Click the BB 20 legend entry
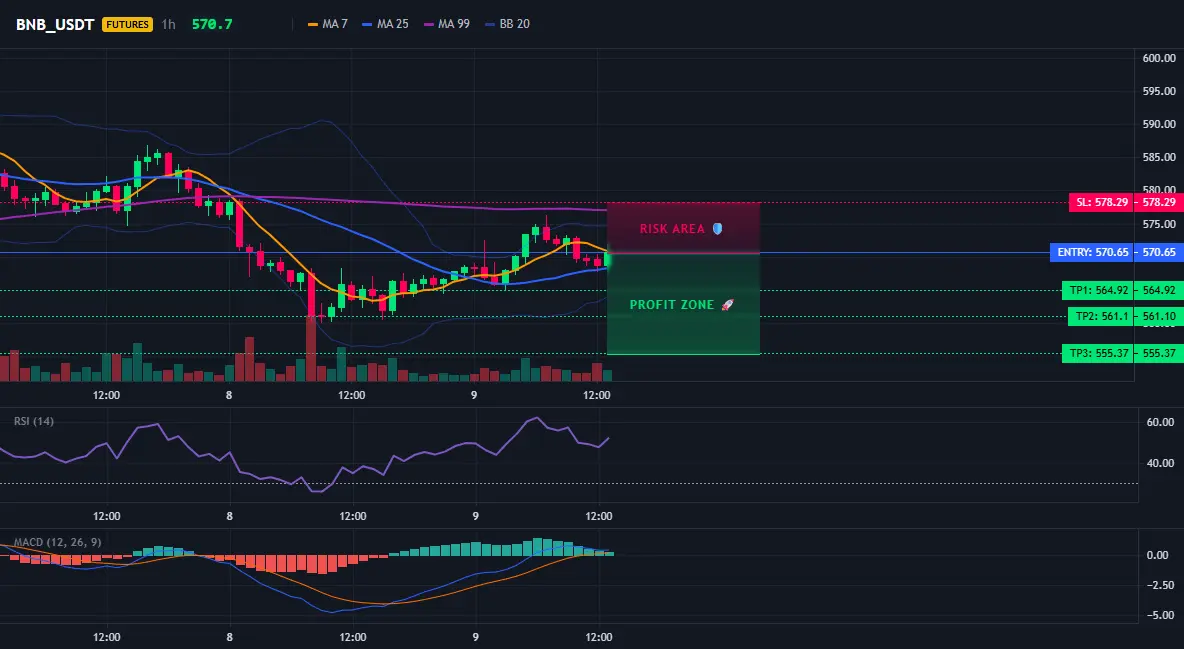 (507, 24)
